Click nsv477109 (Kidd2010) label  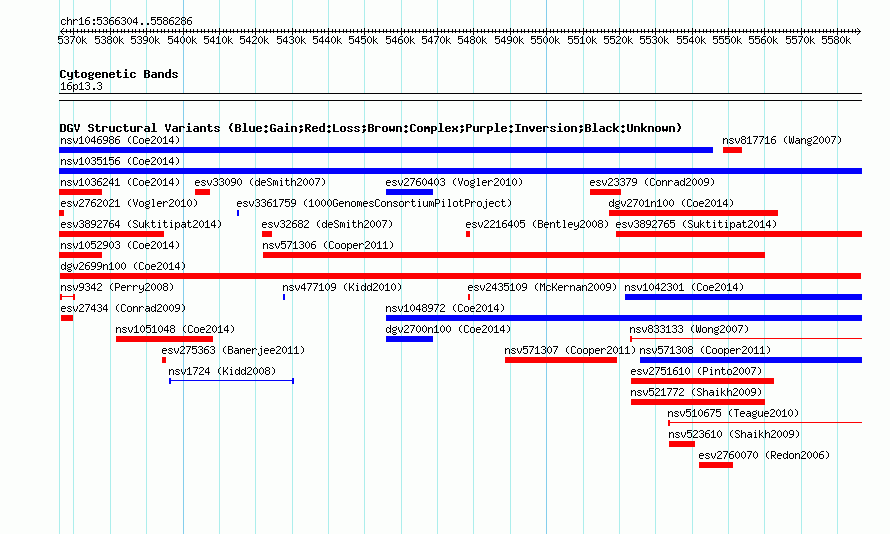(x=342, y=287)
